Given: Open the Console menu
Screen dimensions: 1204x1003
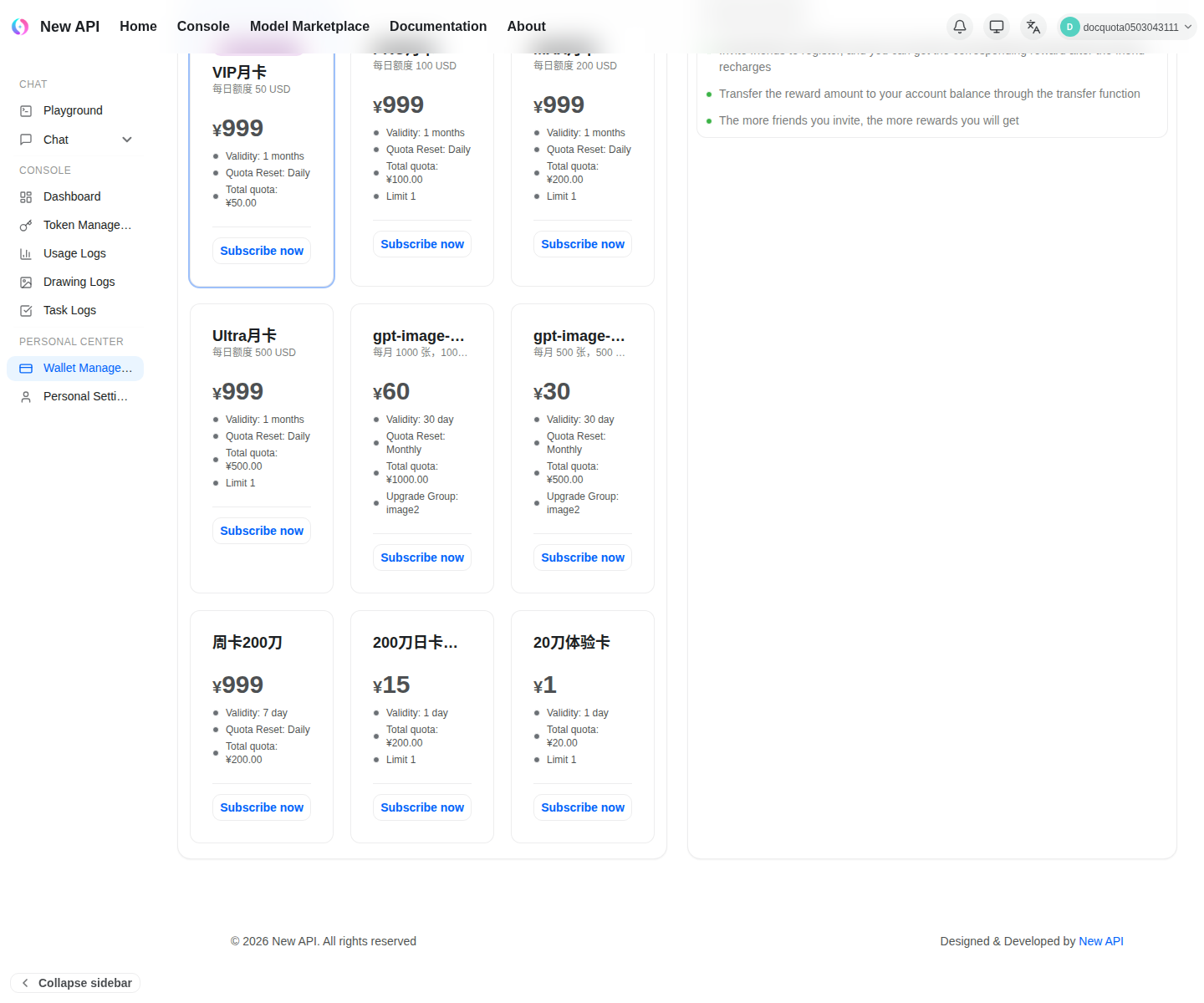Looking at the screenshot, I should [203, 27].
